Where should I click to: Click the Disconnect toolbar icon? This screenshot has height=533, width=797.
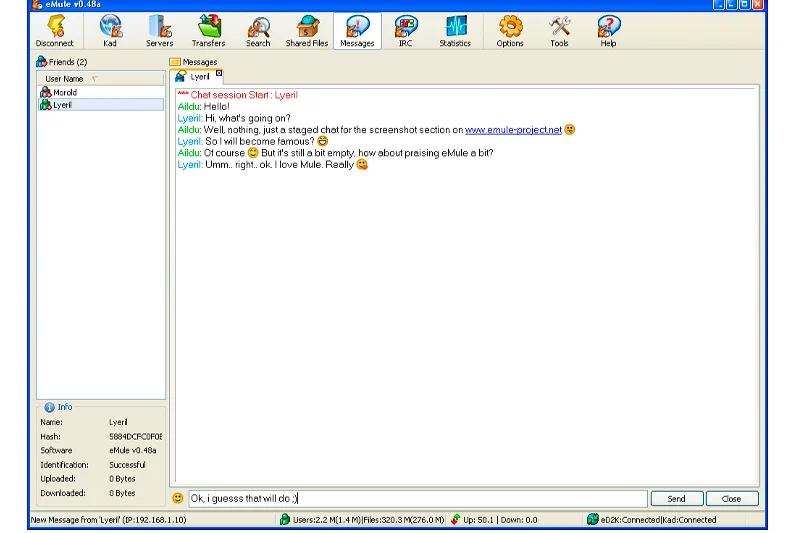coord(55,31)
